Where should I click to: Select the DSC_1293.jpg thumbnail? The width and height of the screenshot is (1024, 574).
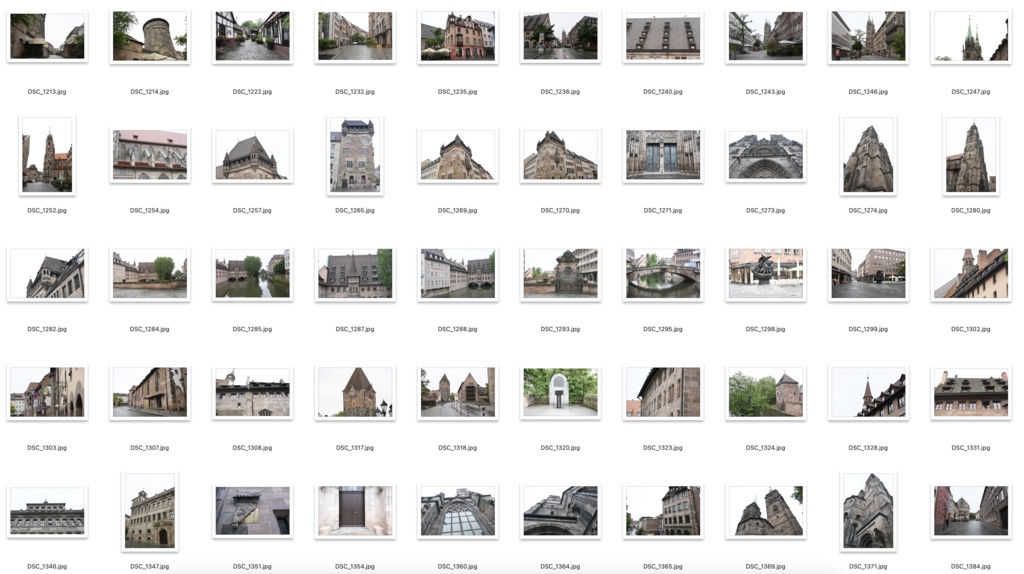560,274
